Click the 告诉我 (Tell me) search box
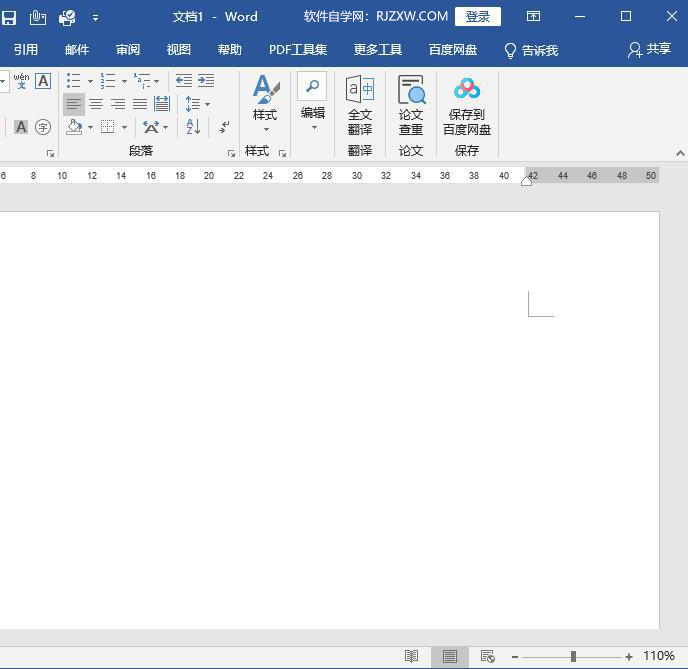The image size is (688, 669). click(531, 50)
